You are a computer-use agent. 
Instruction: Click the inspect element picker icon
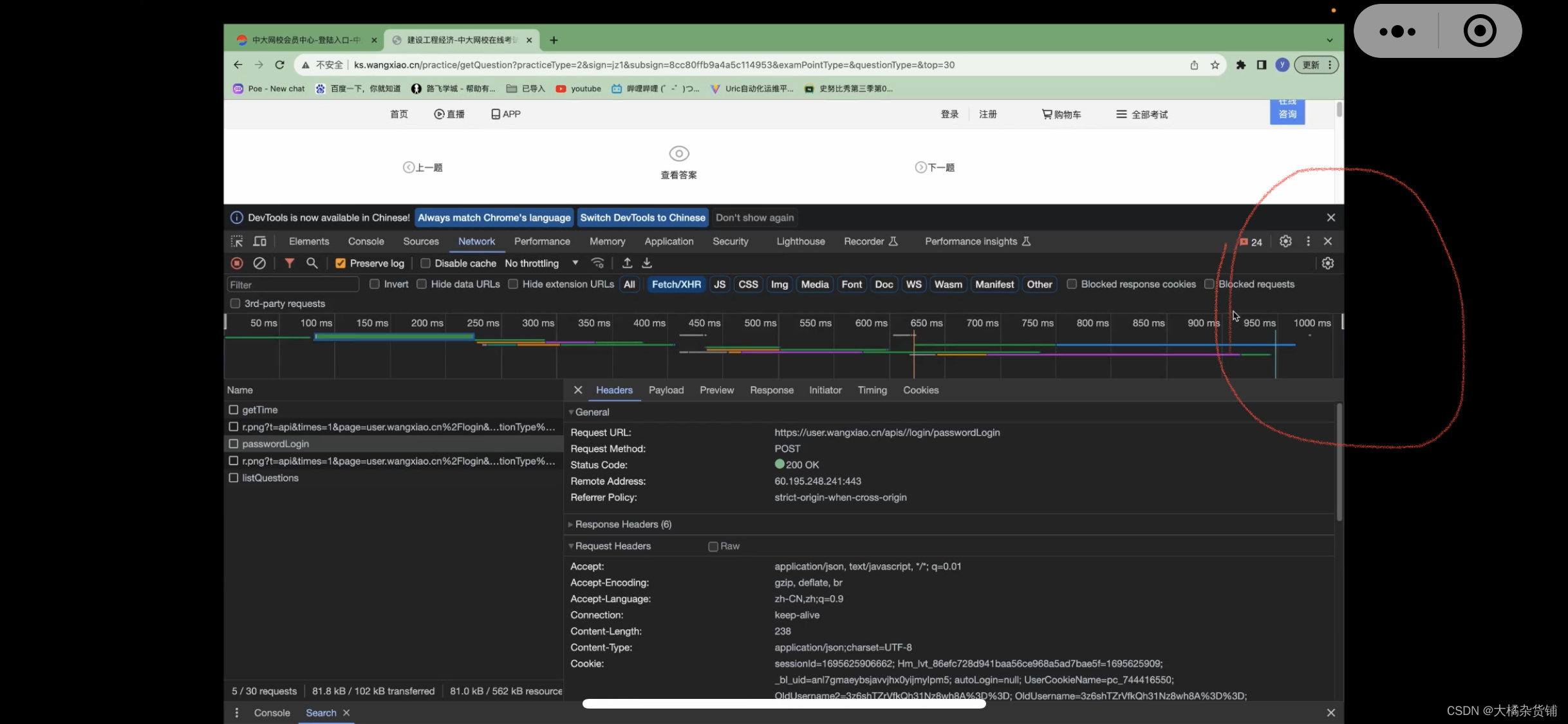coord(237,241)
